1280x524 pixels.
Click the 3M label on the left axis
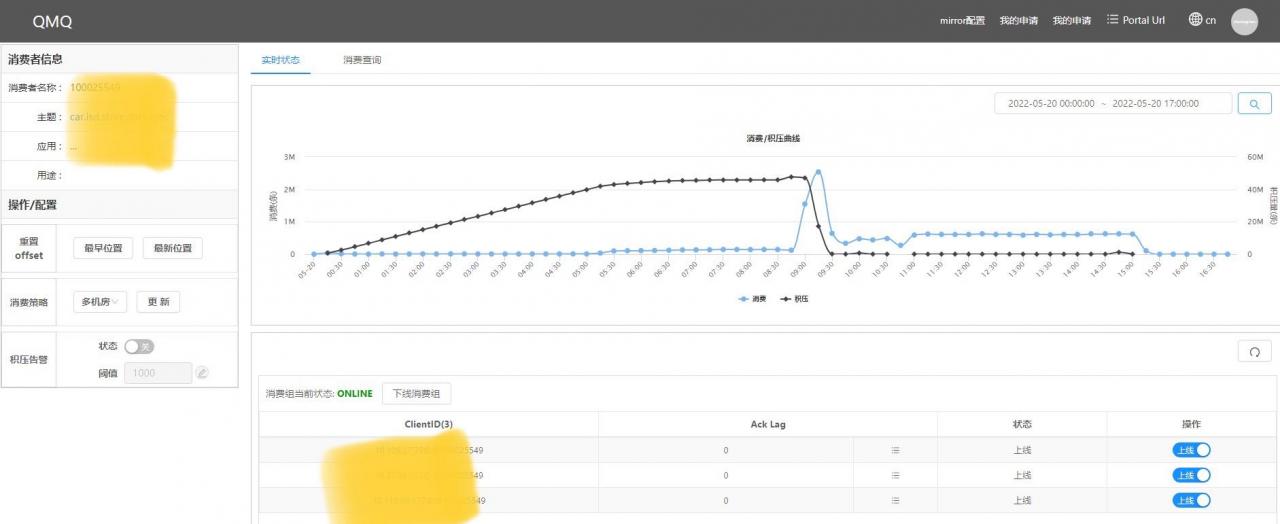tap(289, 157)
